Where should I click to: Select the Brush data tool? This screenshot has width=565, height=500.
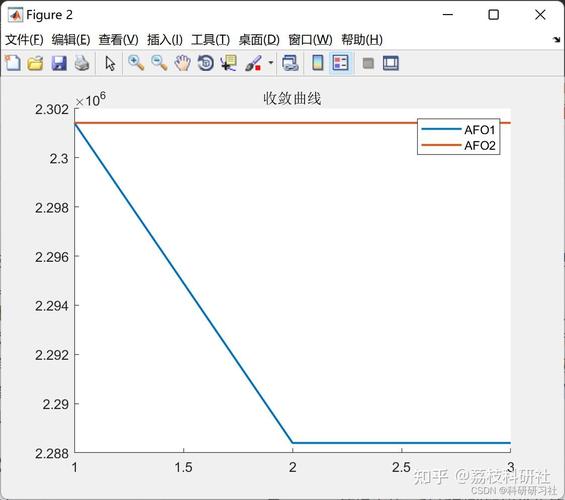[x=253, y=63]
